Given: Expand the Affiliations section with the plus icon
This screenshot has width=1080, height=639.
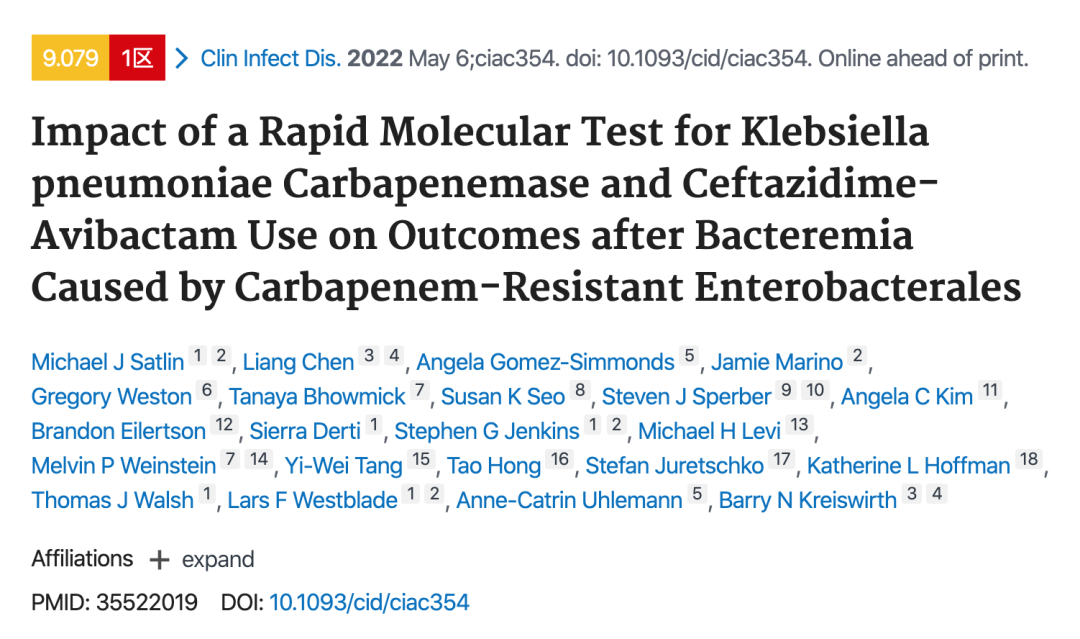Looking at the screenshot, I should pos(159,560).
